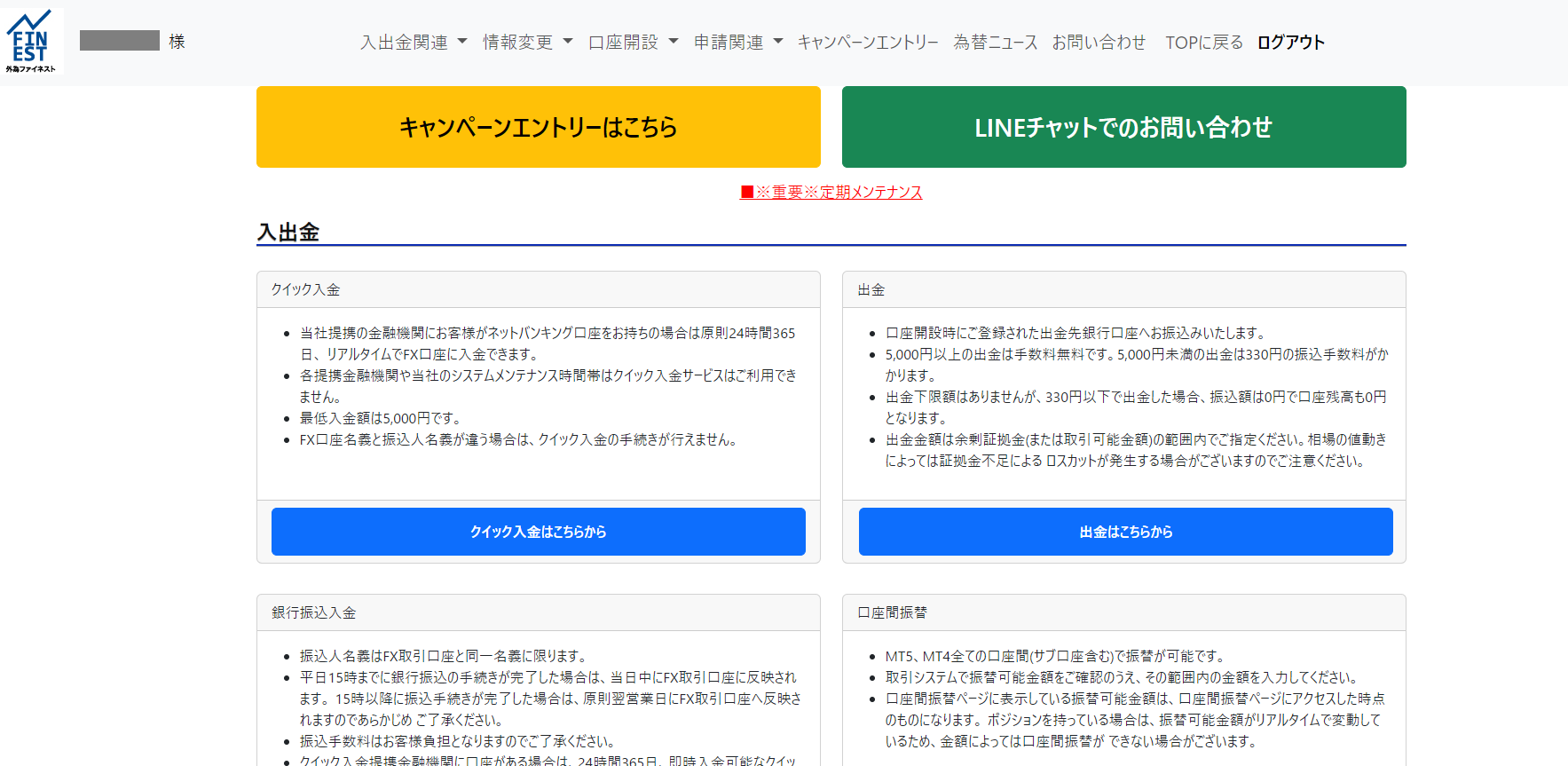Image resolution: width=1568 pixels, height=766 pixels.
Task: Click the 出金 card header
Action: [x=1123, y=290]
